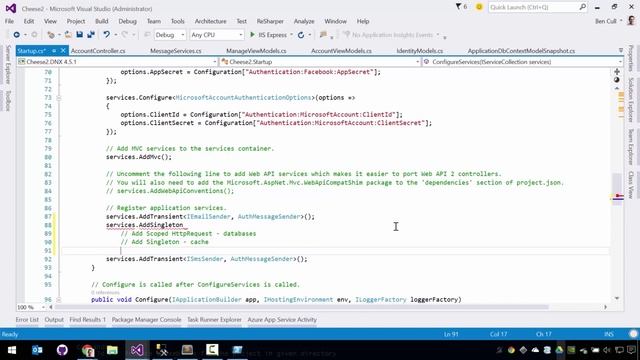640x360 pixels.
Task: Open the document tabs overflow dropdown
Action: coord(621,51)
